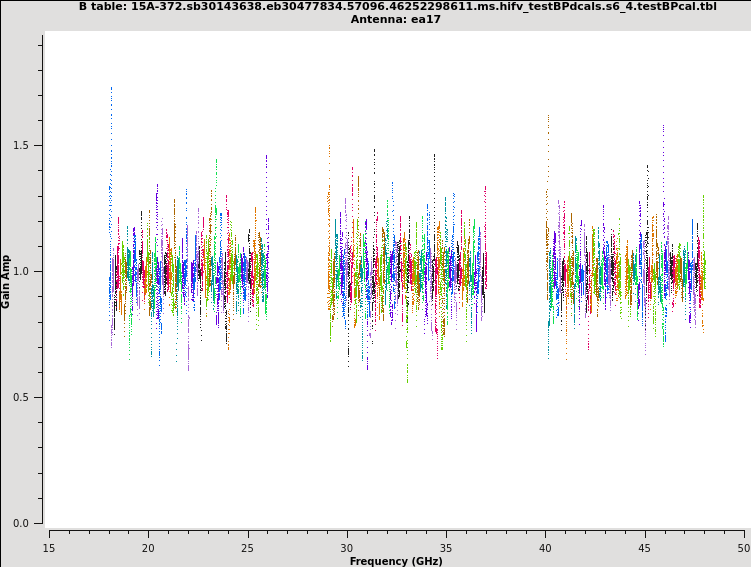Click the 1.5 y-axis tick label
This screenshot has height=567, width=751.
[20, 145]
